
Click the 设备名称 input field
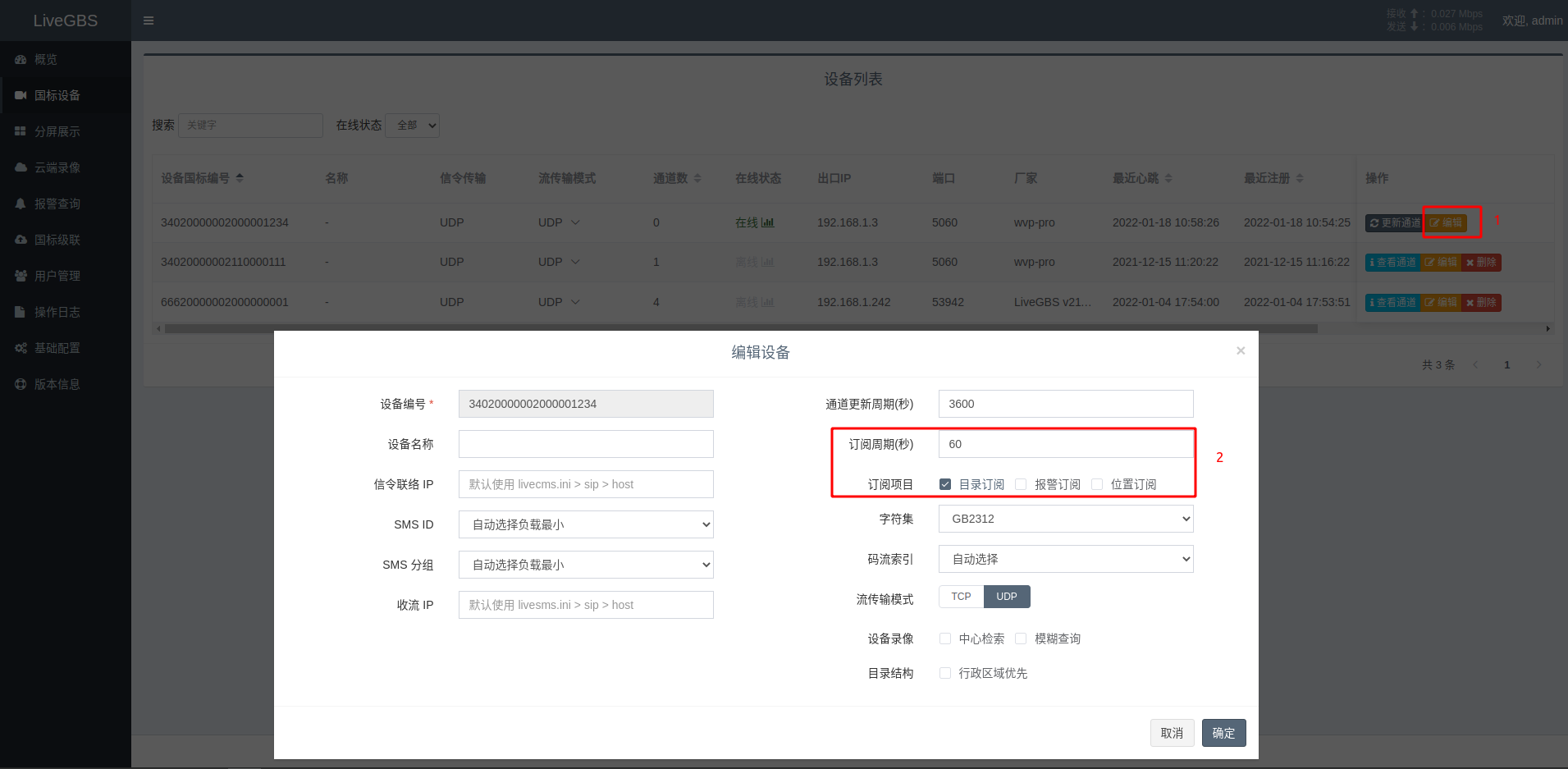point(586,444)
